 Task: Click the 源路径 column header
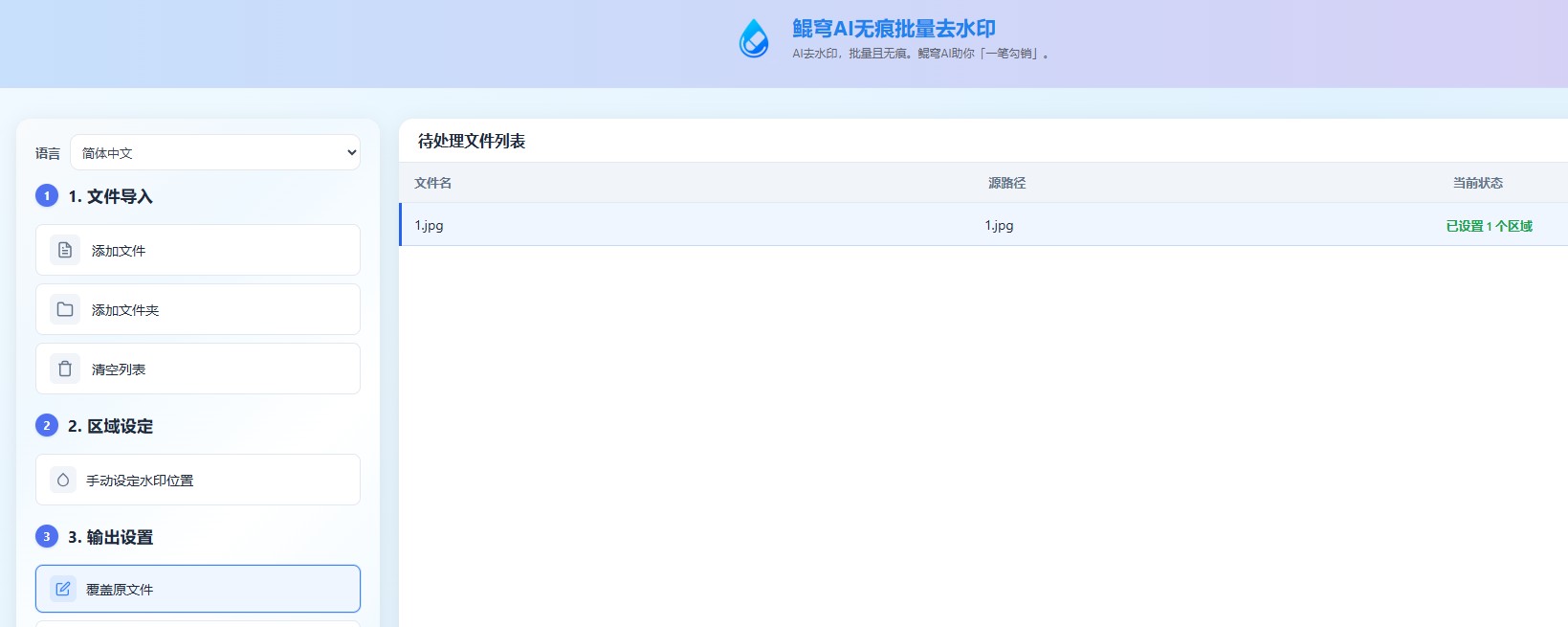pos(1006,183)
